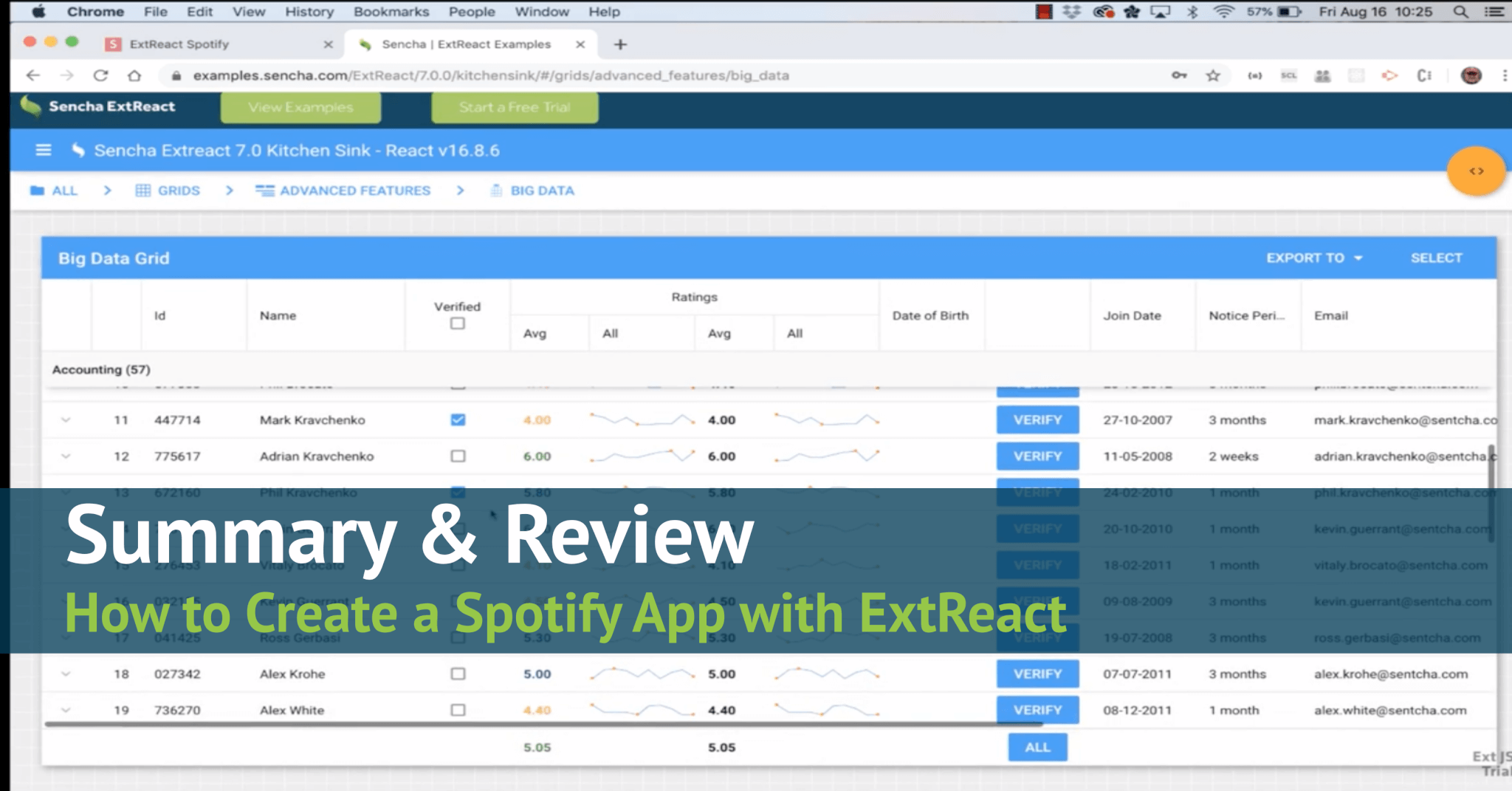Check Verified for Alex Krohe
Viewport: 1512px width, 791px height.
pos(458,674)
